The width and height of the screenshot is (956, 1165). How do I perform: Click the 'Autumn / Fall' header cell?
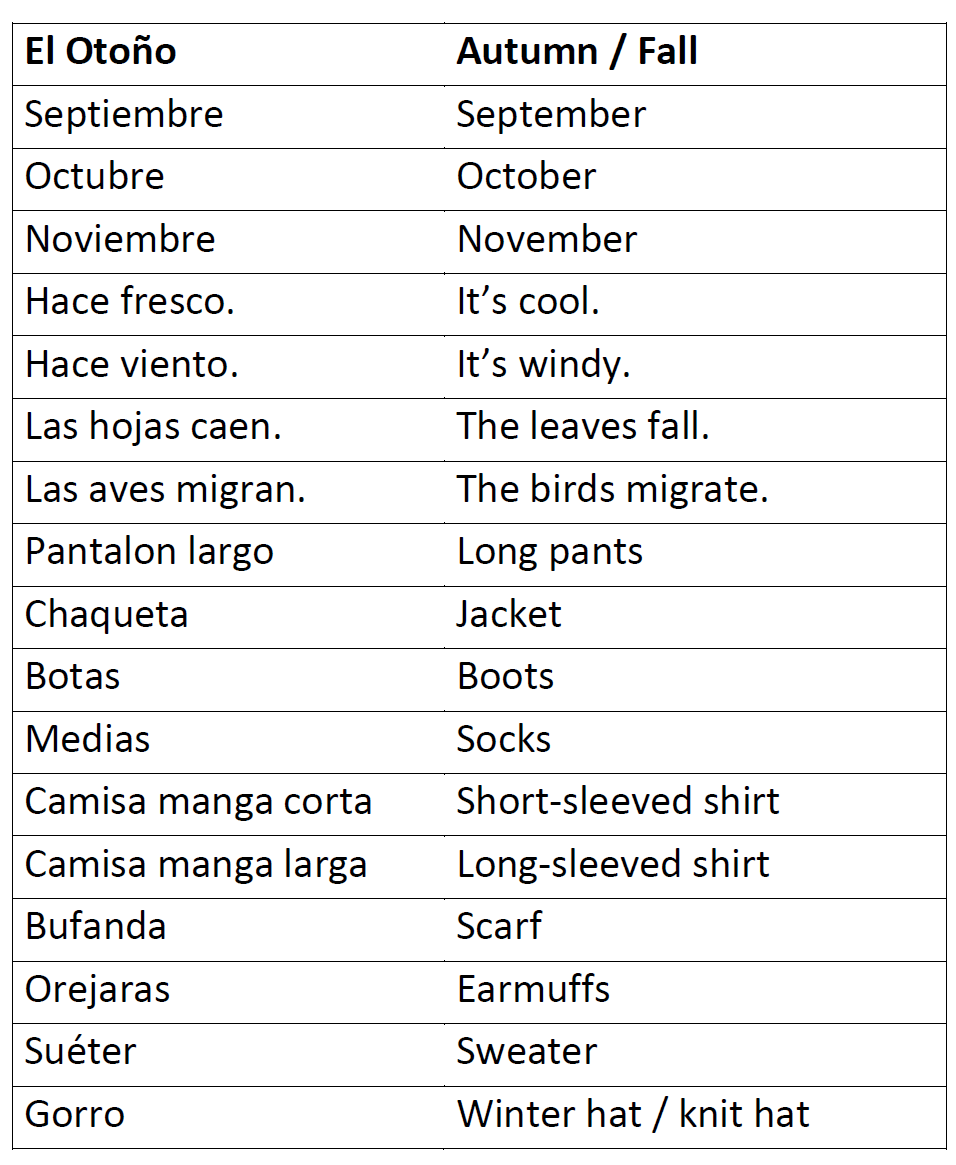[x=577, y=52]
